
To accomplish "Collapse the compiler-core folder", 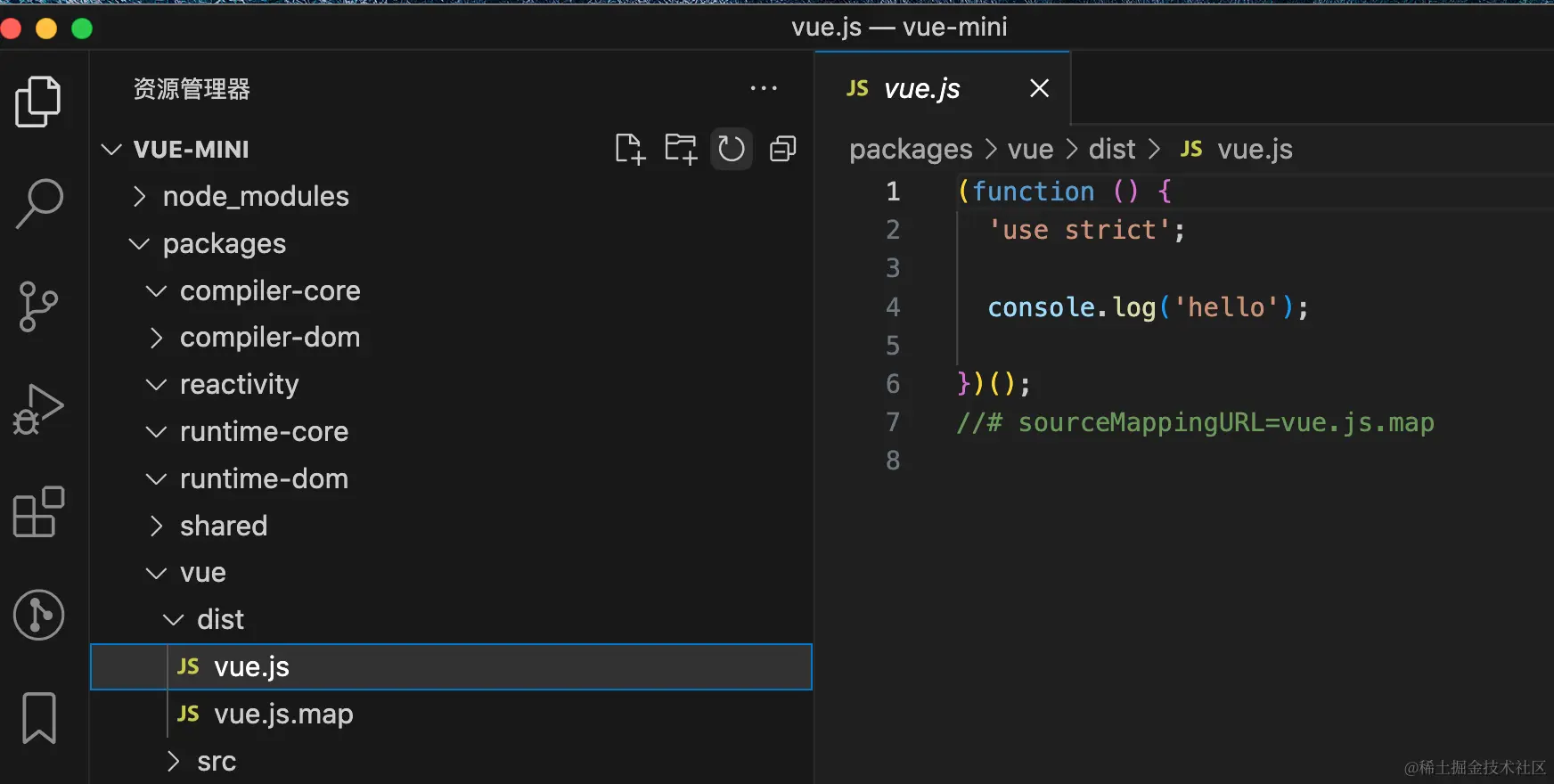I will [x=156, y=290].
